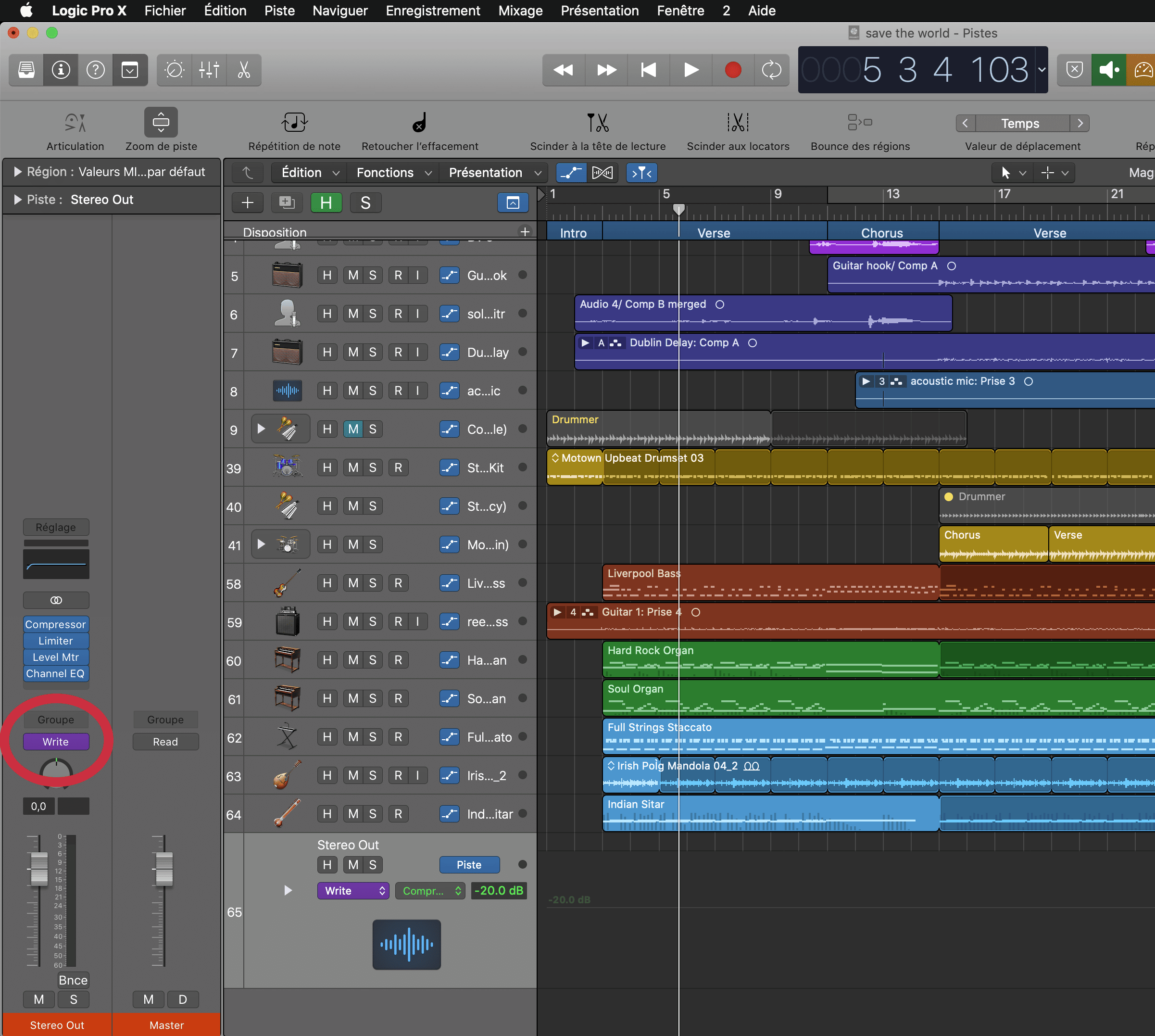Viewport: 1155px width, 1036px height.
Task: Click the Bnce bounce button
Action: coord(74,980)
